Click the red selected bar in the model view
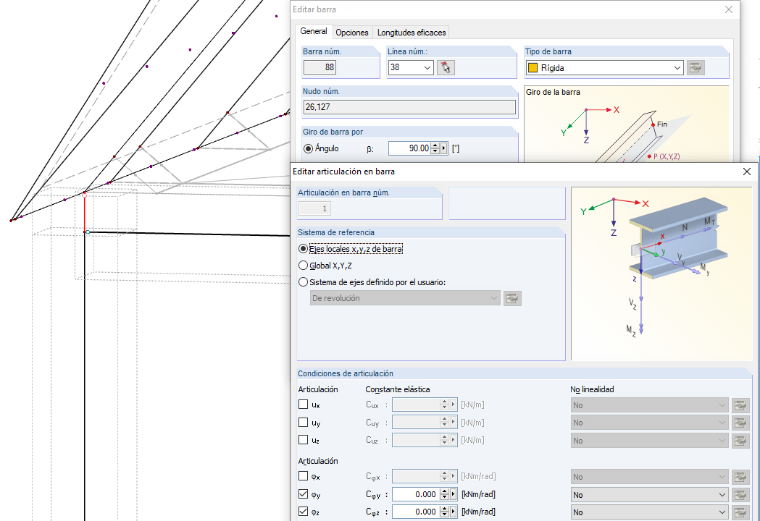Screen dimensions: 760x521 tap(85, 213)
